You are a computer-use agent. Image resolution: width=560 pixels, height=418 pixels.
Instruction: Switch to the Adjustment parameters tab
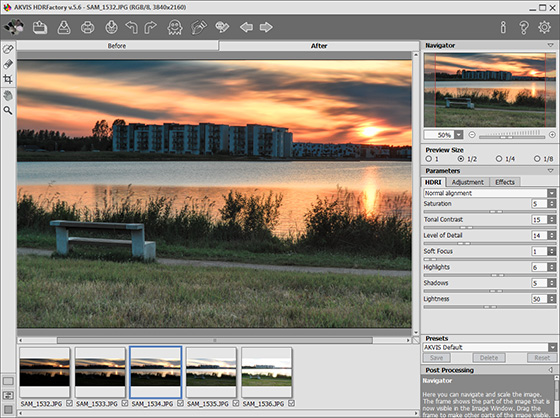[x=468, y=182]
